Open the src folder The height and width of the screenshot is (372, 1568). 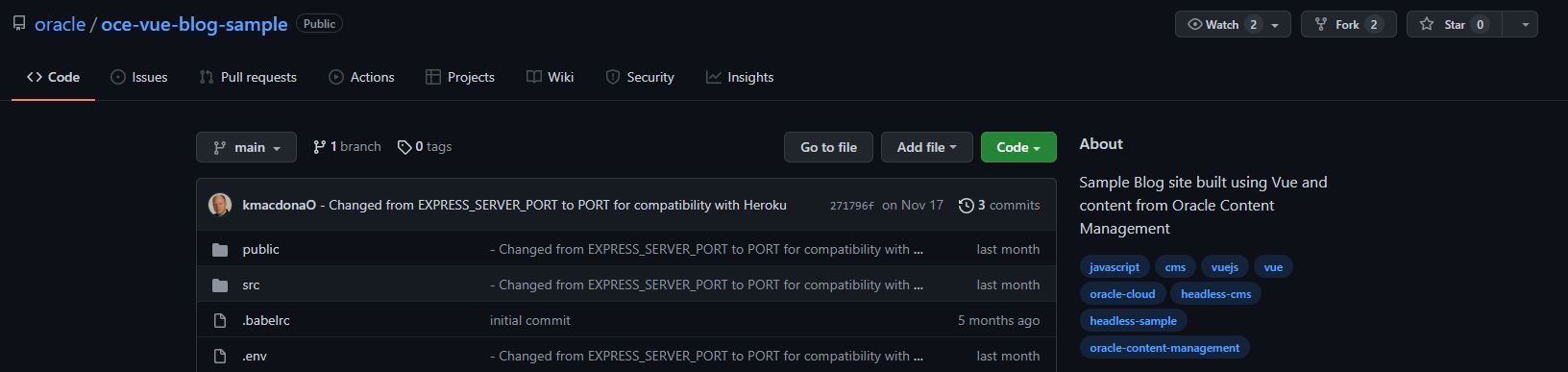click(251, 285)
